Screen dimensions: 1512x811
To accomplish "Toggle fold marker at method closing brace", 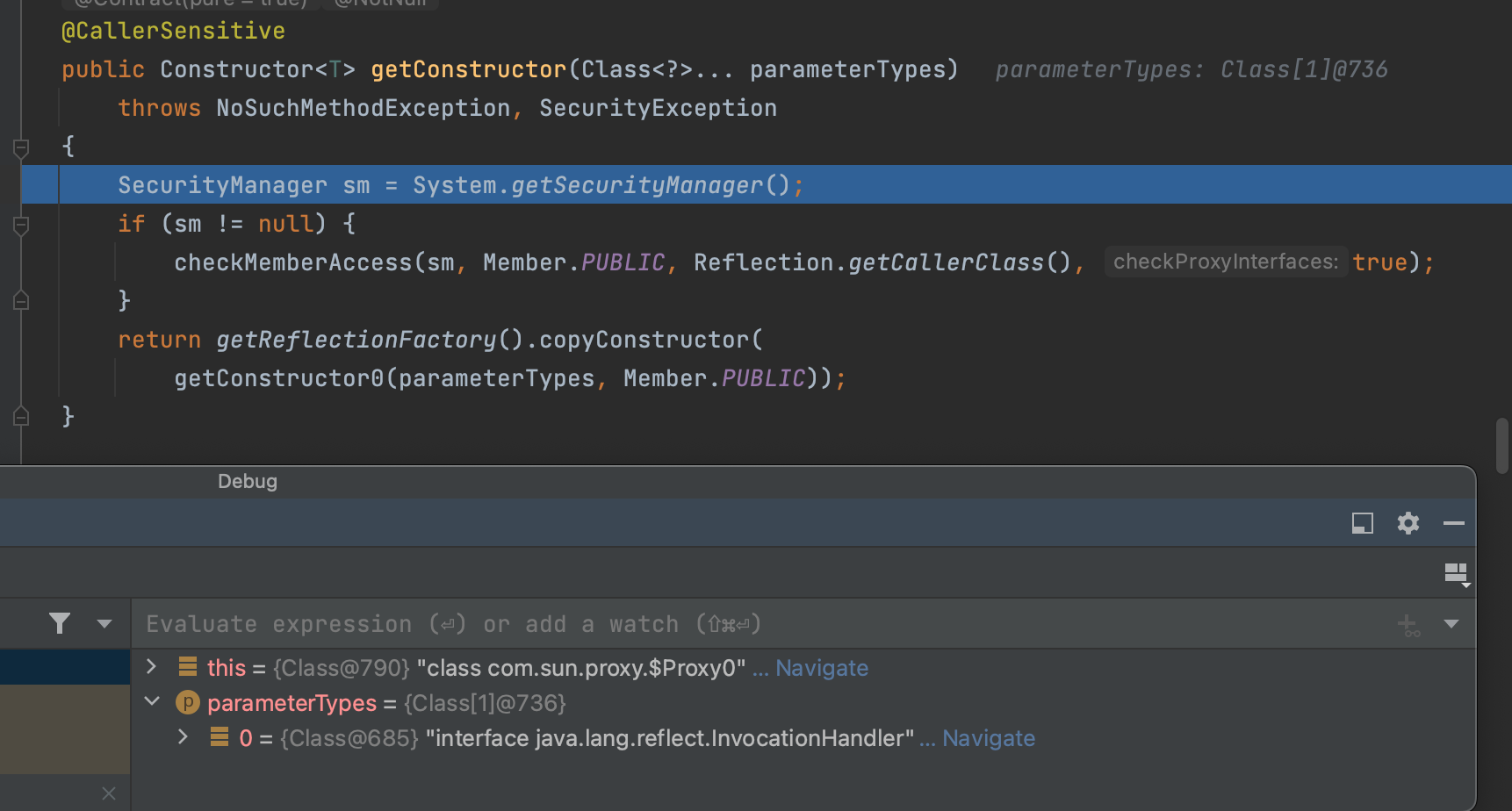I will 22,416.
